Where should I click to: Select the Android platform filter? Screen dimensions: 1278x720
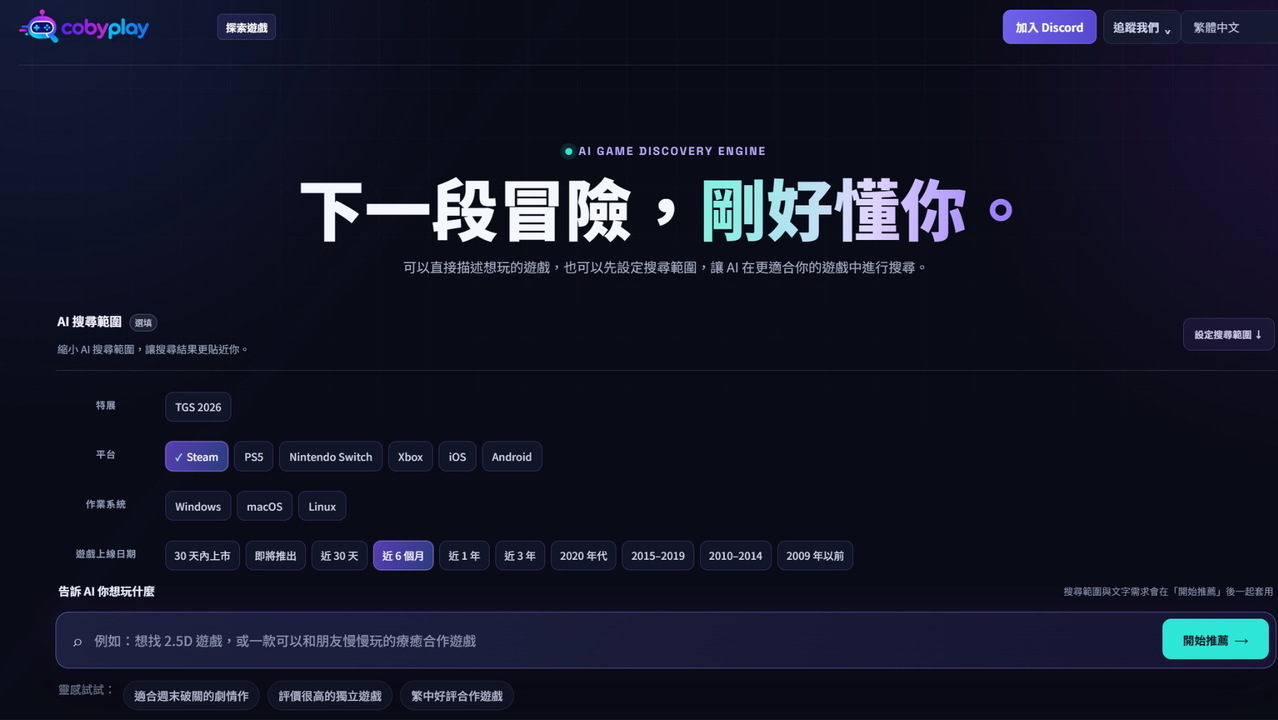(x=512, y=456)
